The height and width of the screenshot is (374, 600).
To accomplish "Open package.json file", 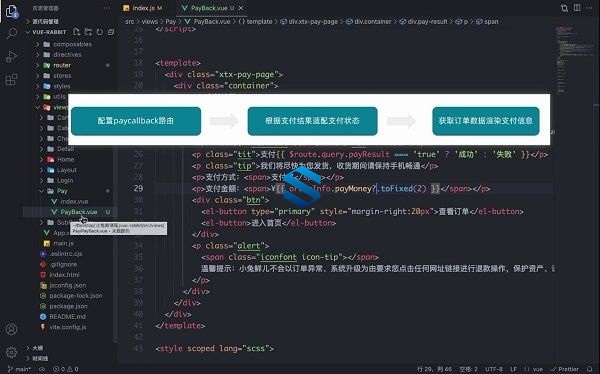I will 68,306.
